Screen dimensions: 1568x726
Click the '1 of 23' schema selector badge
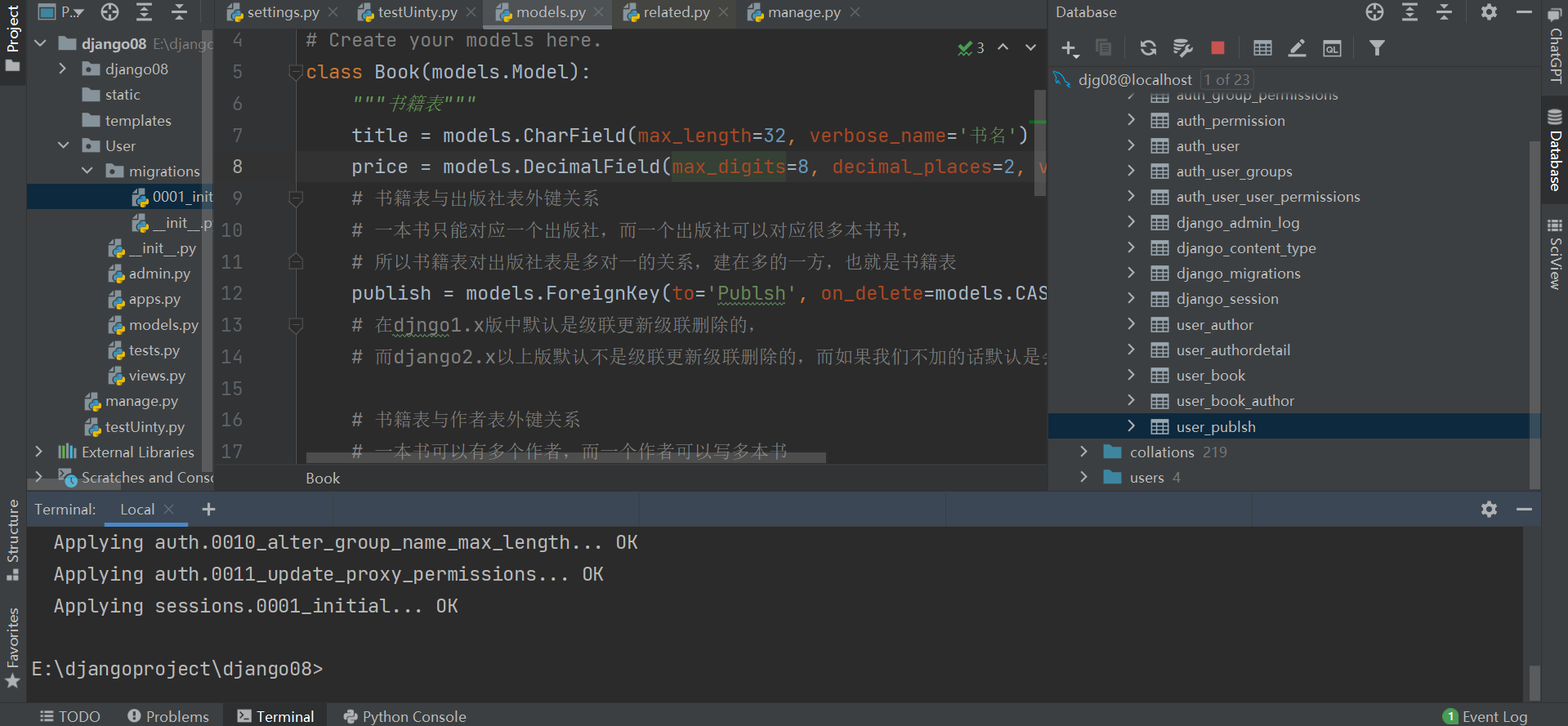(1226, 79)
